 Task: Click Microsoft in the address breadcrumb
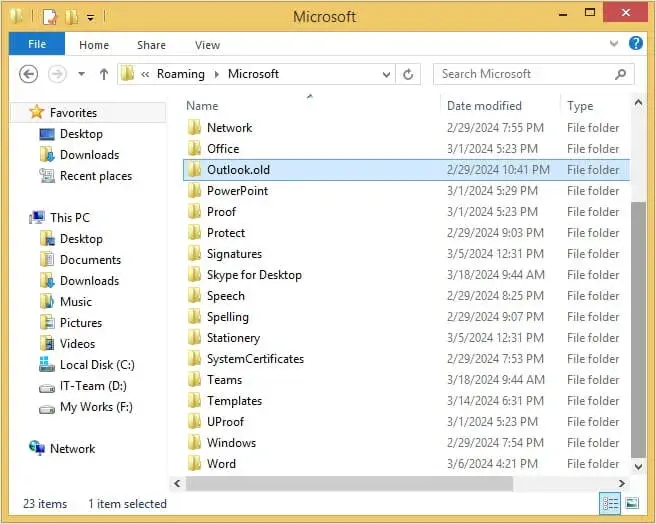point(253,74)
